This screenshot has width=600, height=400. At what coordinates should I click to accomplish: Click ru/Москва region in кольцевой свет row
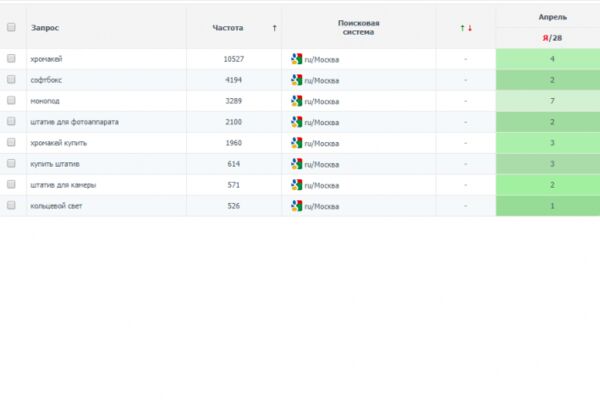pyautogui.click(x=322, y=207)
